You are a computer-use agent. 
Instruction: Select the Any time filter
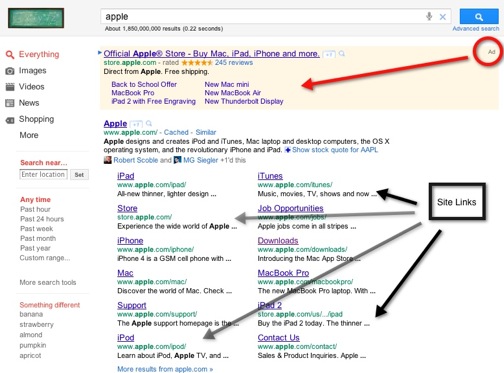click(35, 200)
